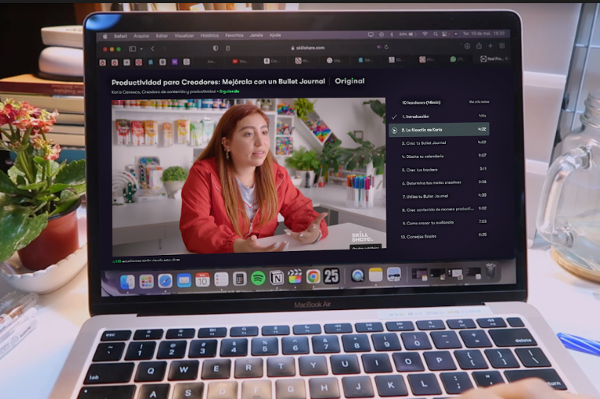
Task: Click the skillshare.com address field
Action: point(308,48)
